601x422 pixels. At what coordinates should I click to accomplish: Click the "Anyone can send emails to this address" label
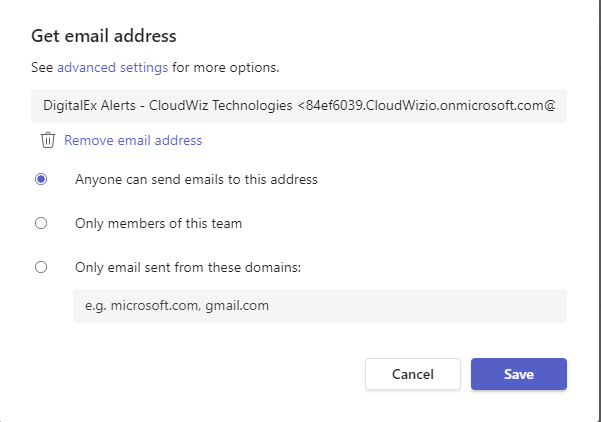(196, 180)
